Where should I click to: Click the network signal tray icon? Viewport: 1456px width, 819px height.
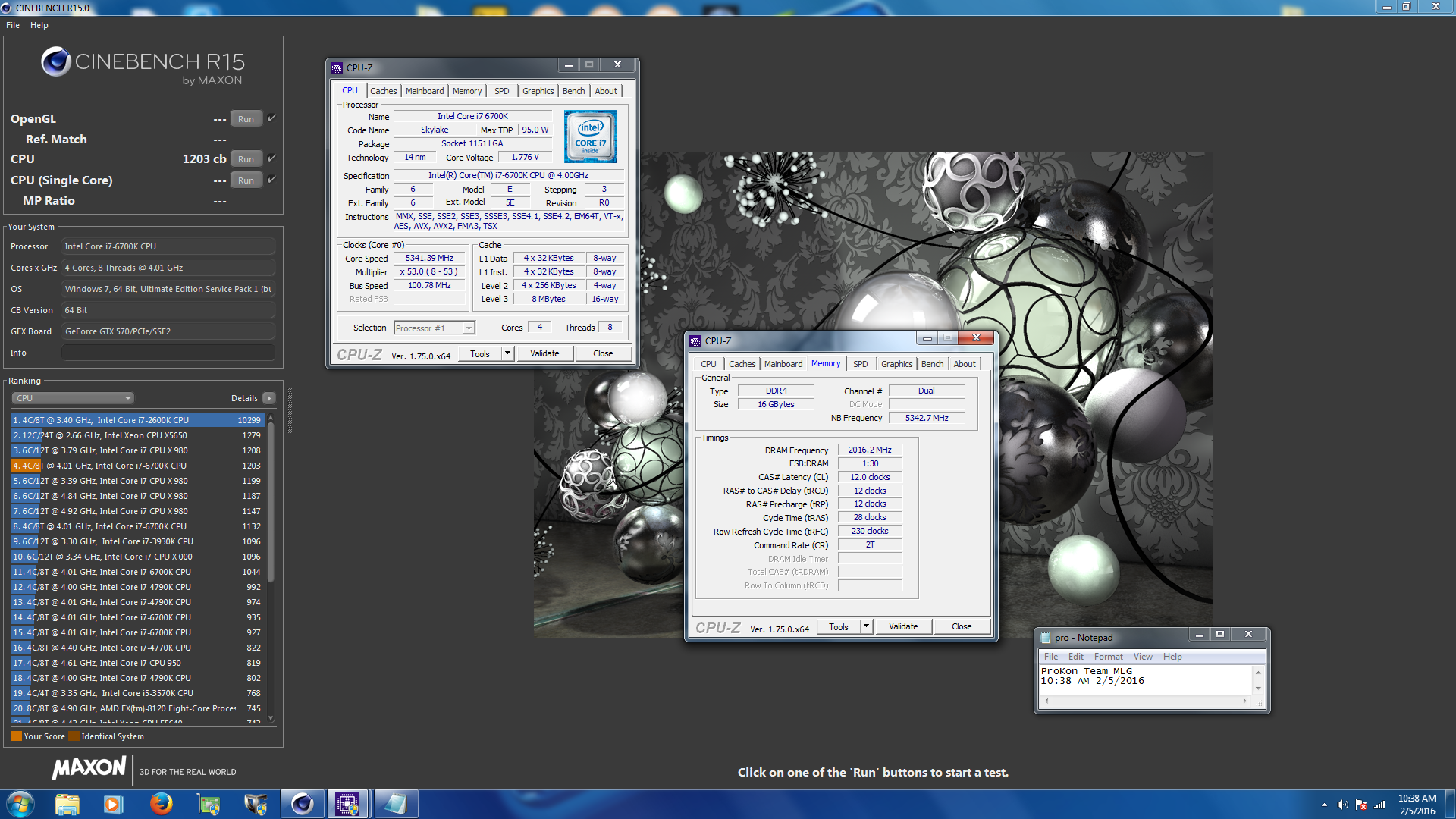(1379, 805)
